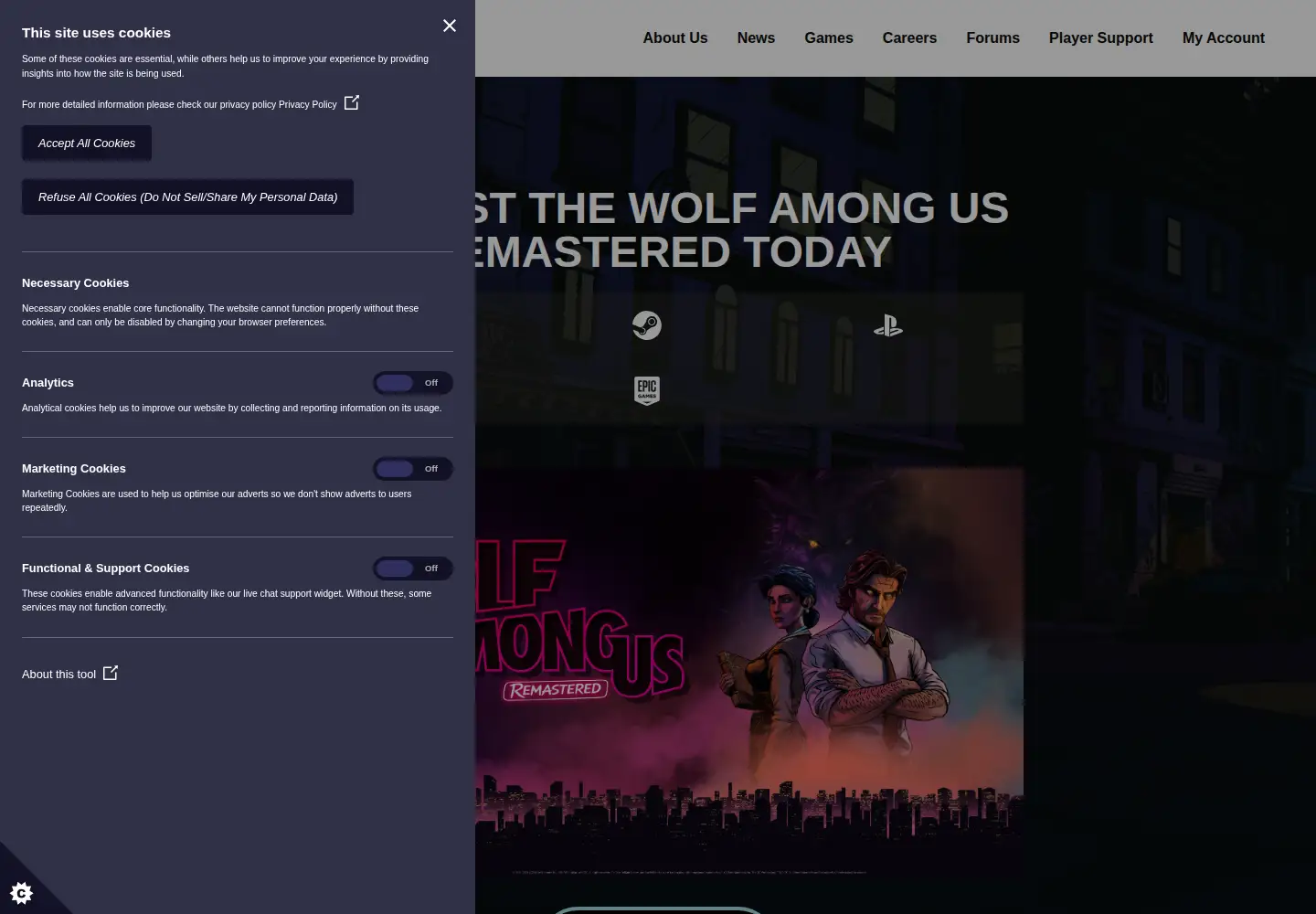Open the Forums link

click(x=992, y=37)
